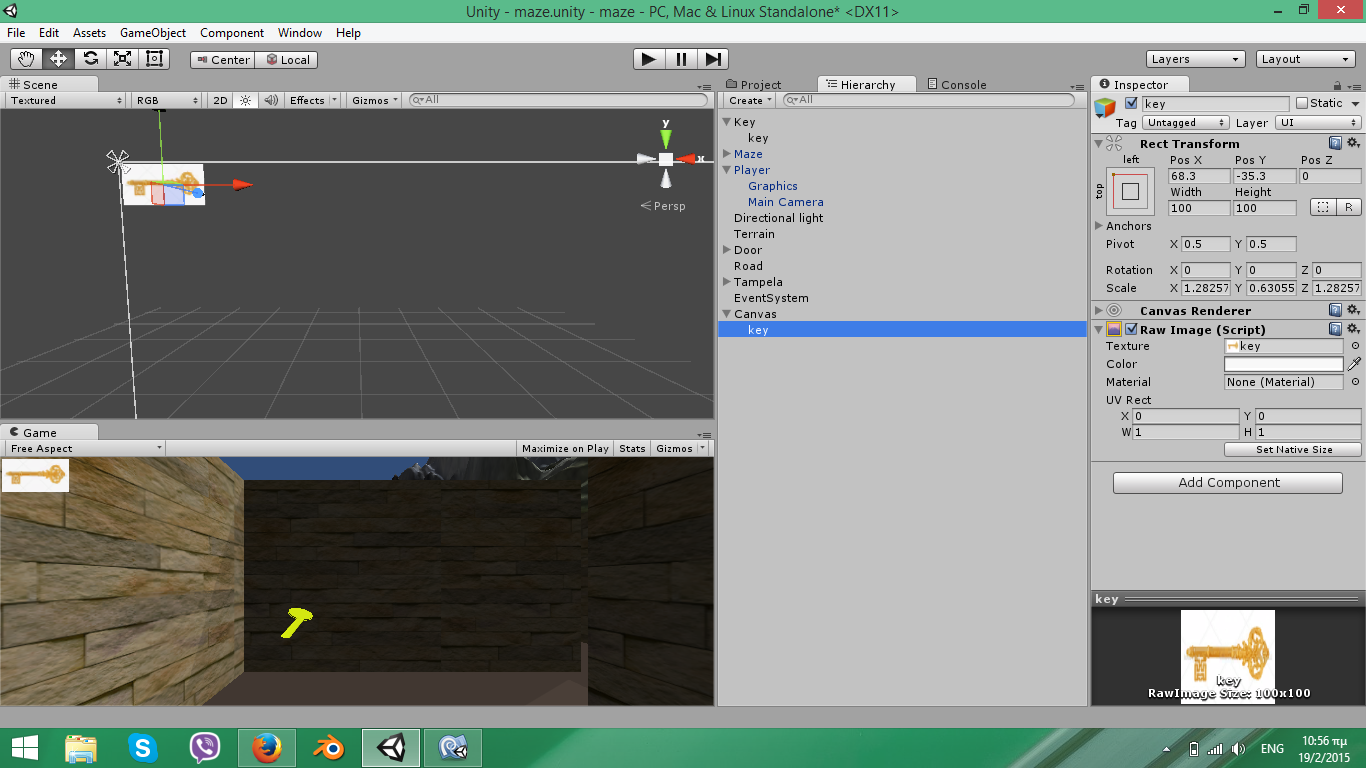Select the Rotate tool in toolbar
The height and width of the screenshot is (768, 1366).
pos(90,59)
